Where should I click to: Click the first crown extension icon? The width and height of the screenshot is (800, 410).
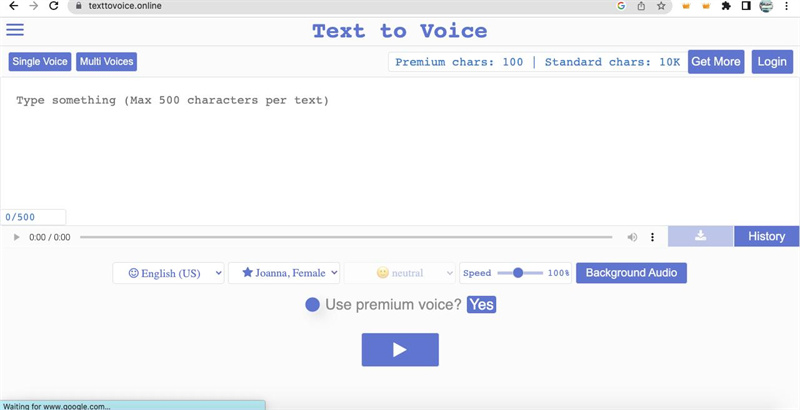pos(686,6)
